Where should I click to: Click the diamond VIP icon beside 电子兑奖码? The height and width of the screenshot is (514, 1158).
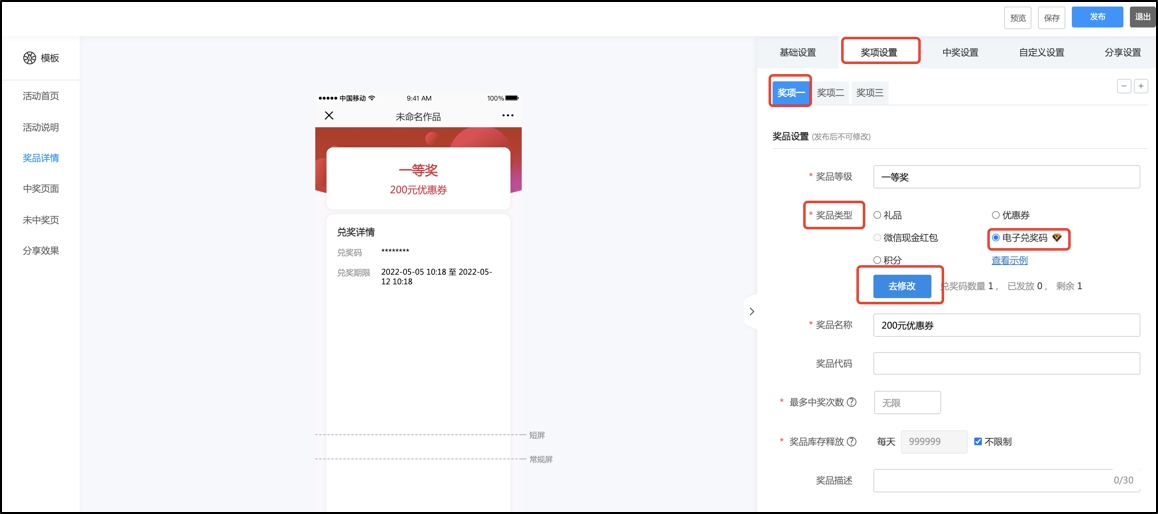tap(1056, 238)
